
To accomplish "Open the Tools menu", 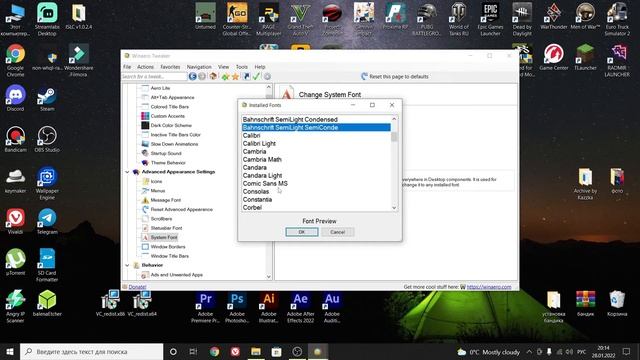I will 242,67.
